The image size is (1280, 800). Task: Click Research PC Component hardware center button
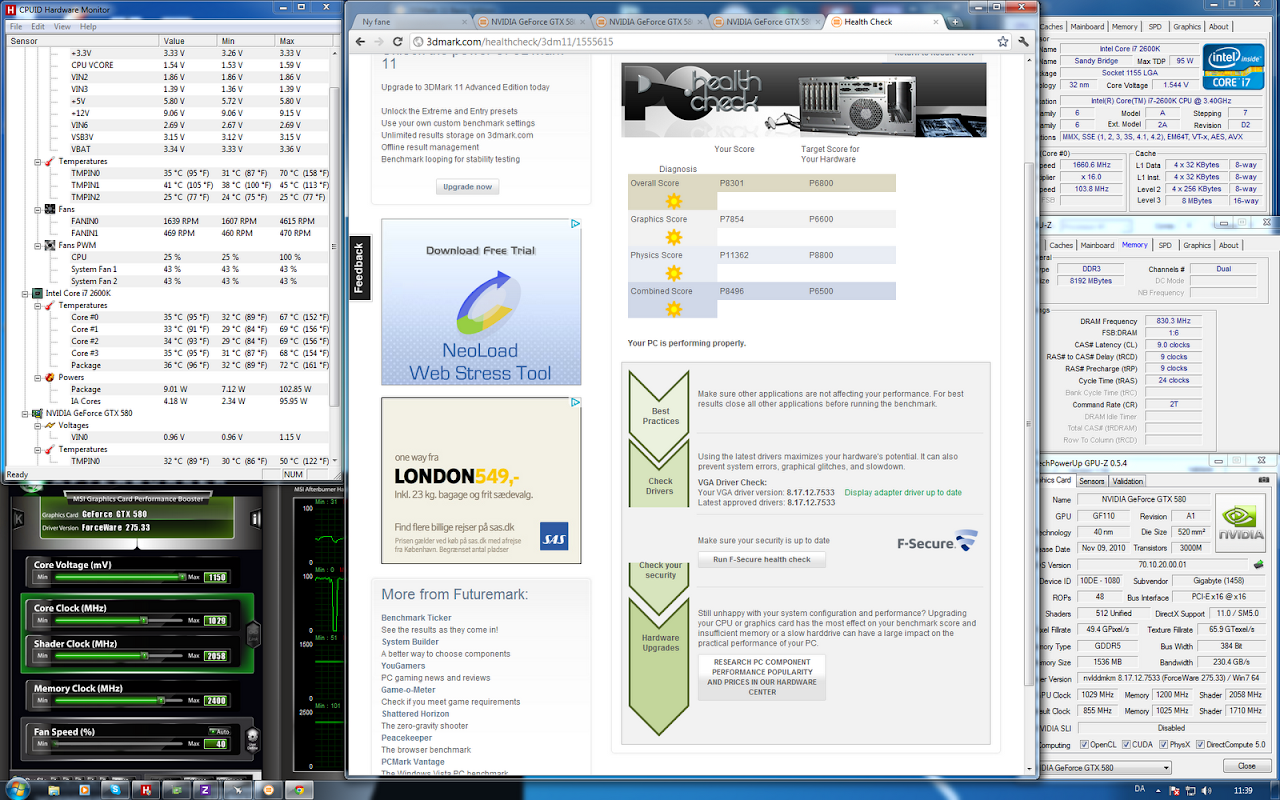[762, 677]
